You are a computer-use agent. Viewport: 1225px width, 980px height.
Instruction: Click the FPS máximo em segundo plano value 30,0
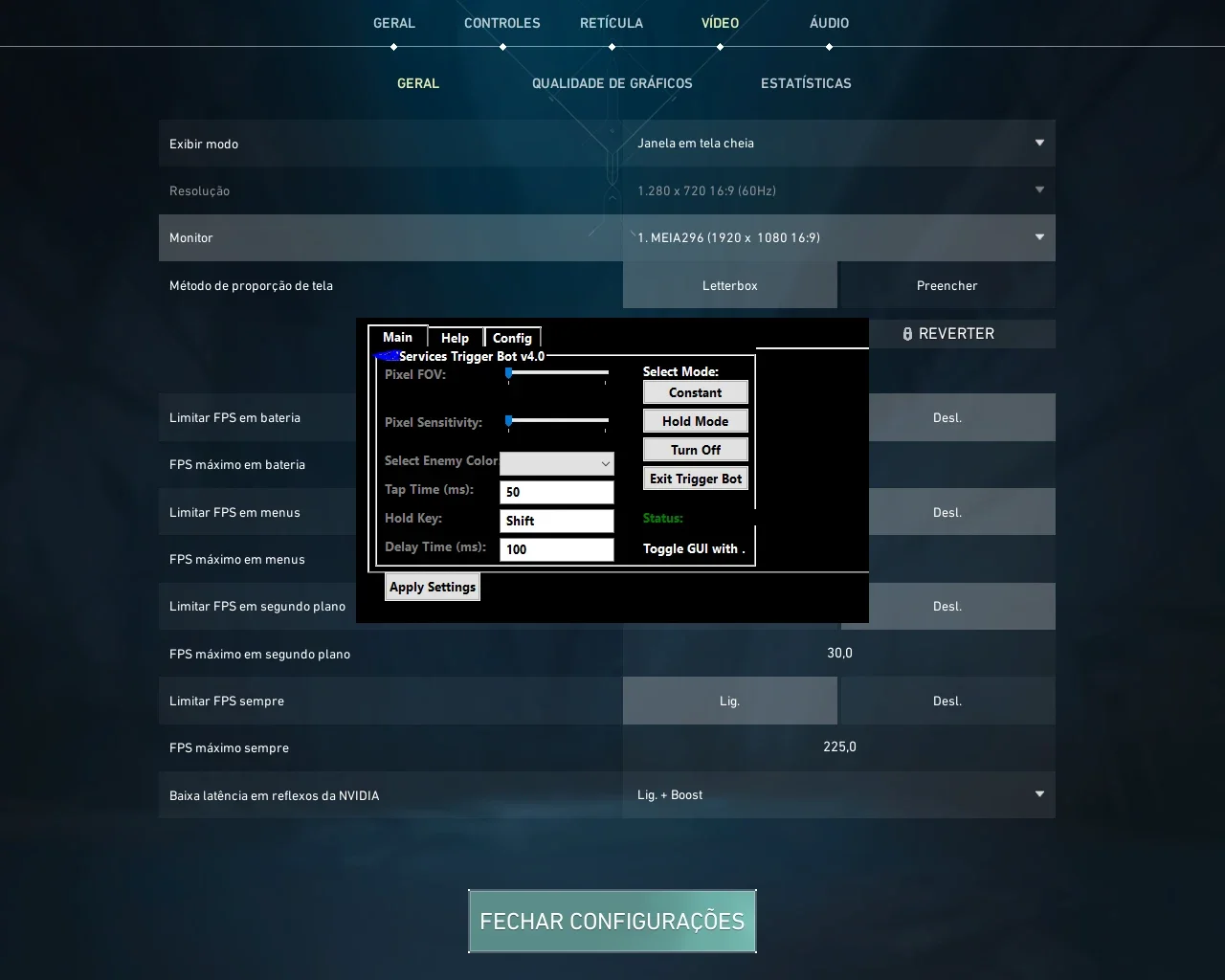click(x=839, y=653)
